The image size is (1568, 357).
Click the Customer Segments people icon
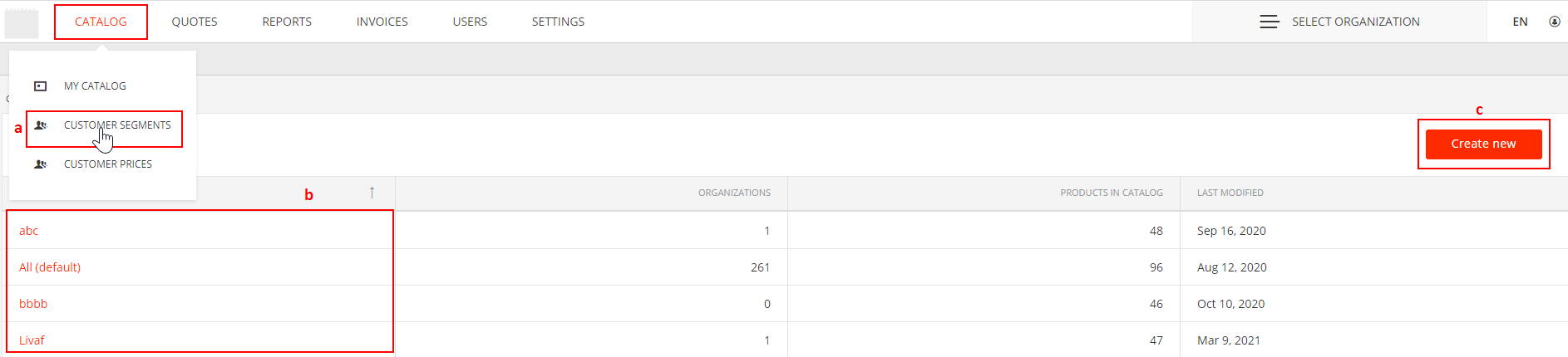pyautogui.click(x=40, y=125)
